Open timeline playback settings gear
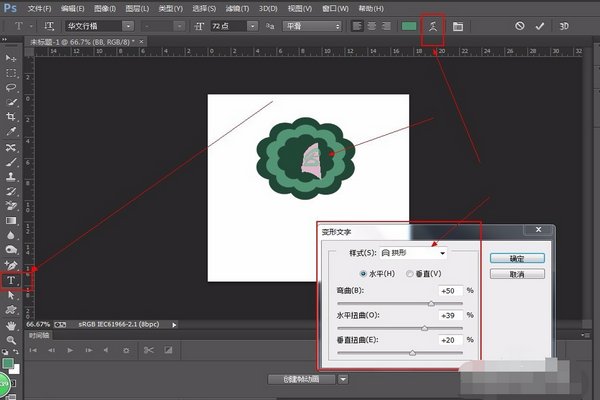The height and width of the screenshot is (400, 600). click(x=126, y=350)
